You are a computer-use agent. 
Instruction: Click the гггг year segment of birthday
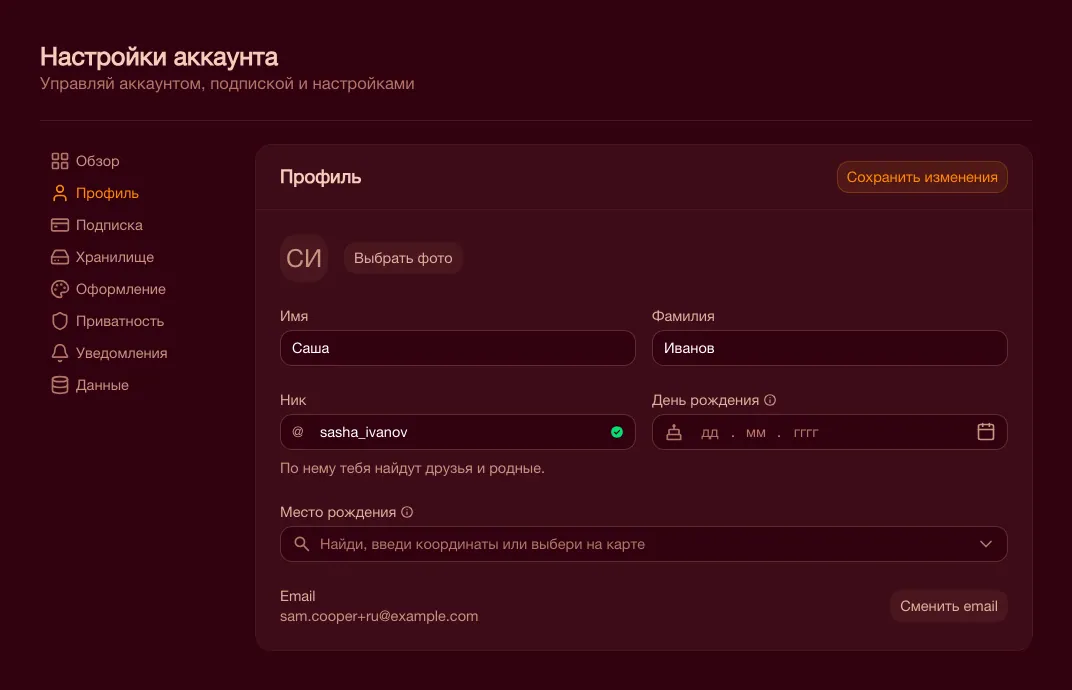click(x=805, y=433)
